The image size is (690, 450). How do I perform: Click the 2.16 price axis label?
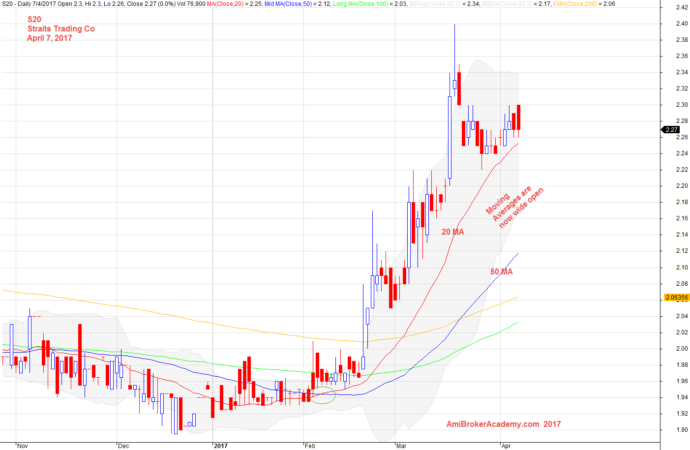pos(682,218)
